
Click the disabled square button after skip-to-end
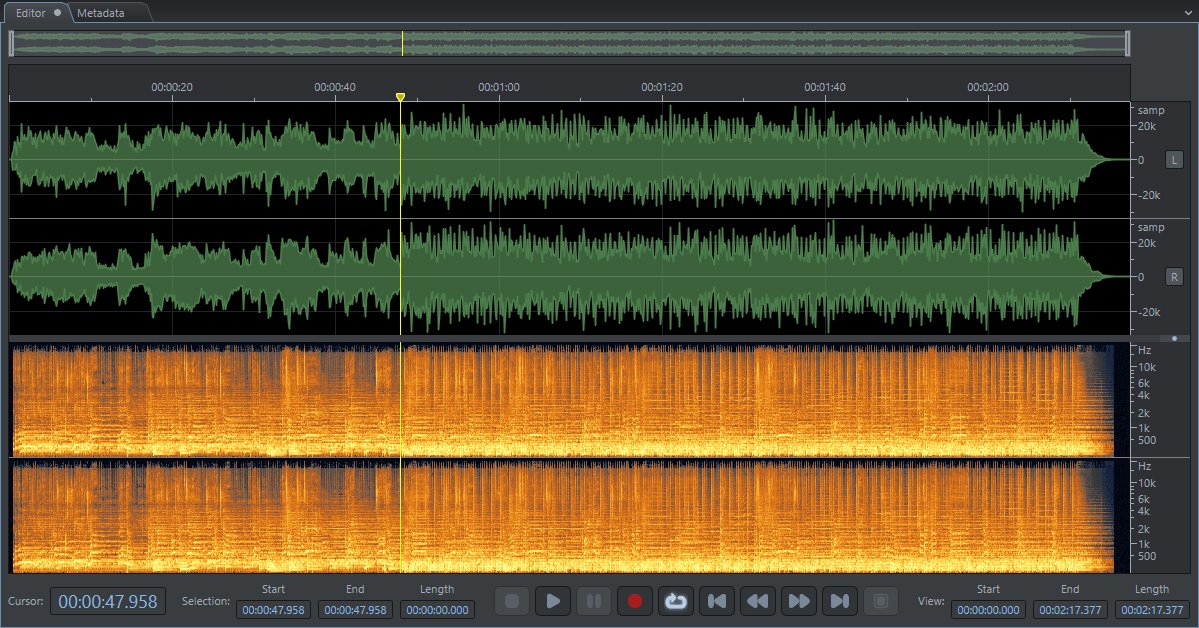coord(880,601)
